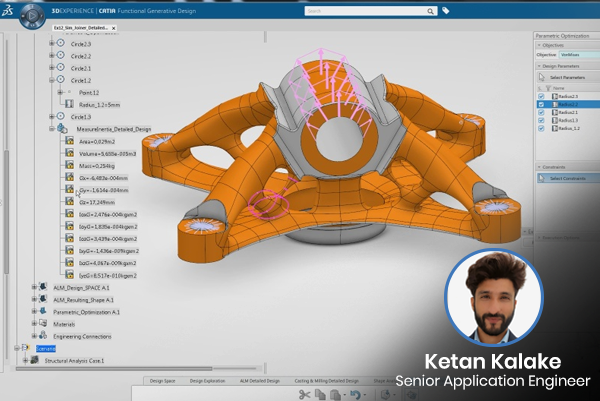Click the Select Parameters button

tap(567, 77)
